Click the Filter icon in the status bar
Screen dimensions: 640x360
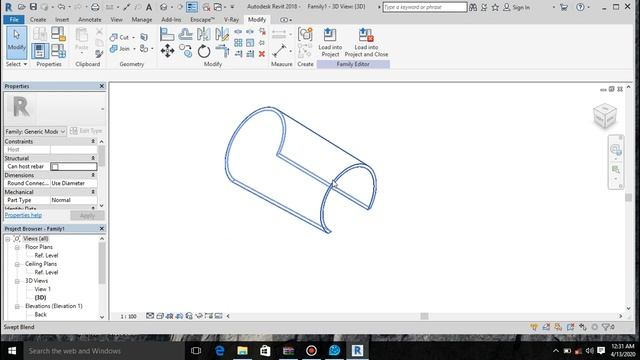tap(606, 327)
